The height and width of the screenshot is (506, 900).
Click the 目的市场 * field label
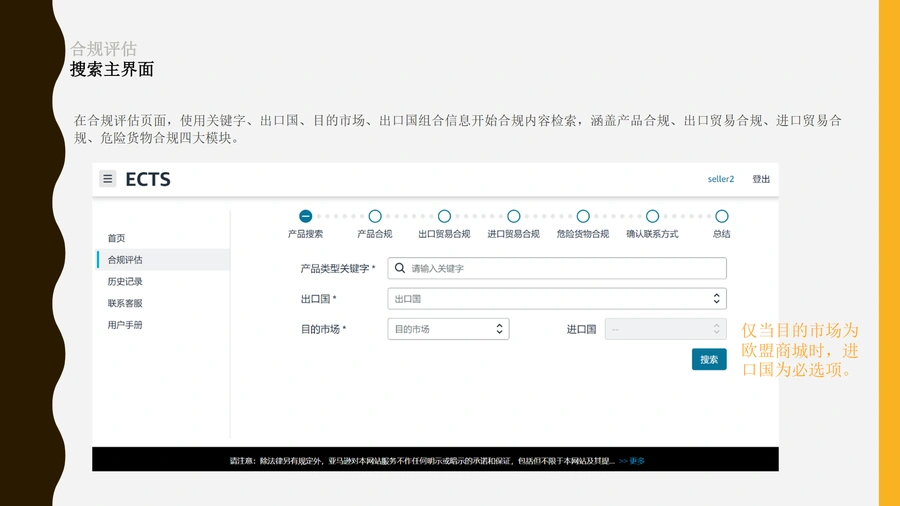tap(323, 329)
